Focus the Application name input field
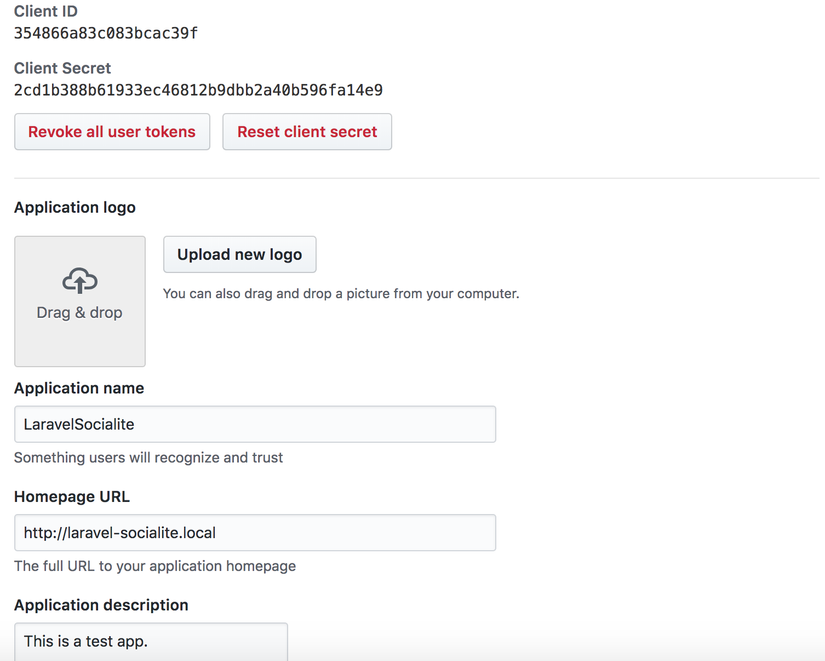 click(255, 424)
